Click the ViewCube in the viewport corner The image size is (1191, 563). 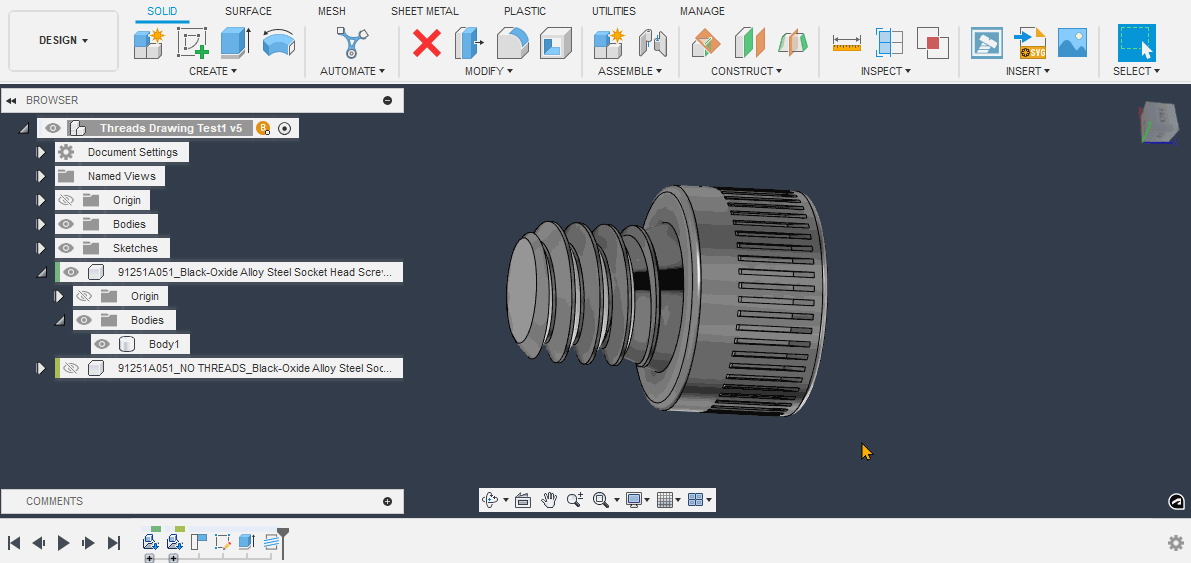tap(1159, 124)
